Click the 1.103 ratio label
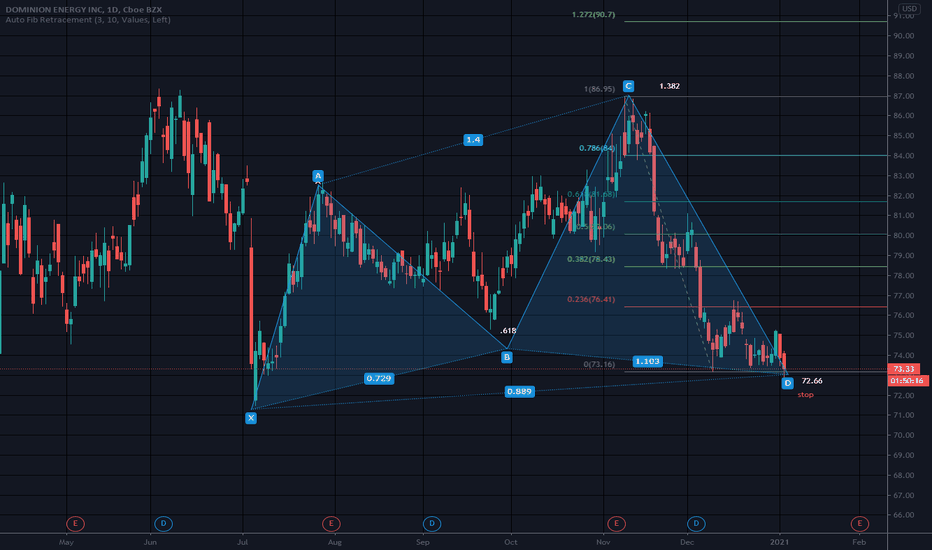Screen dimensions: 932x550 647,362
